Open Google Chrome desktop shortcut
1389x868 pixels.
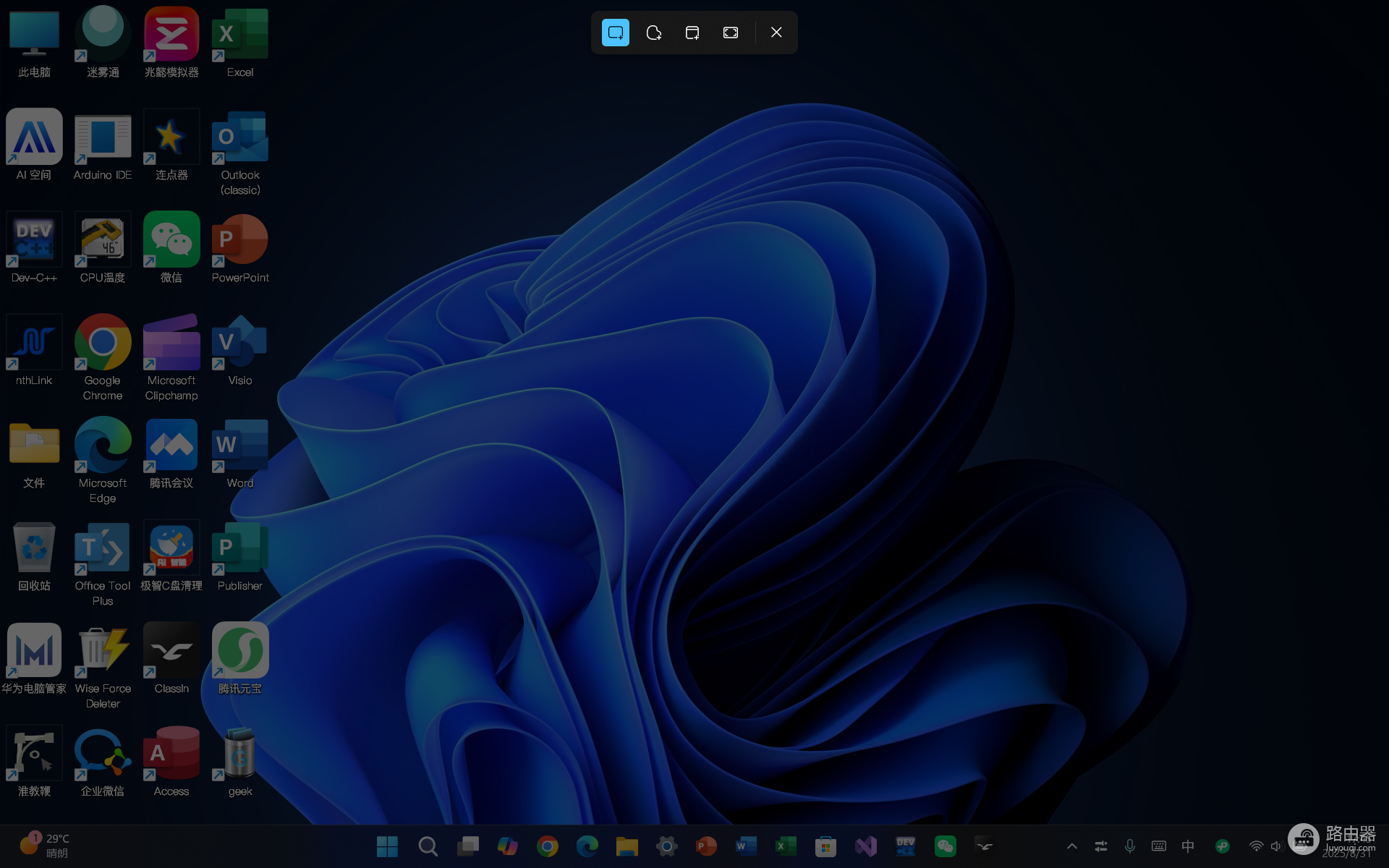103,357
